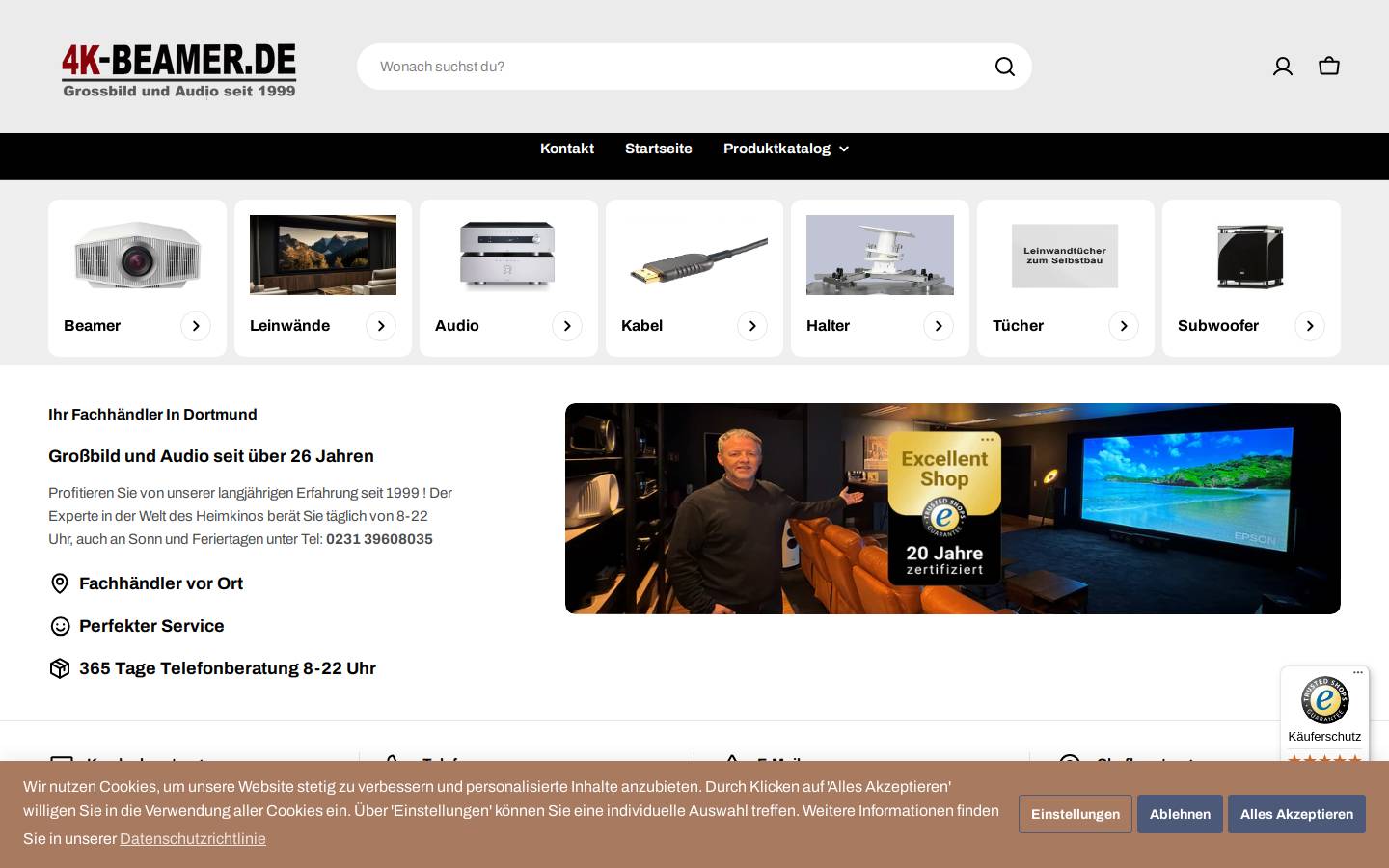Open the Startseite menu item

pyautogui.click(x=659, y=149)
